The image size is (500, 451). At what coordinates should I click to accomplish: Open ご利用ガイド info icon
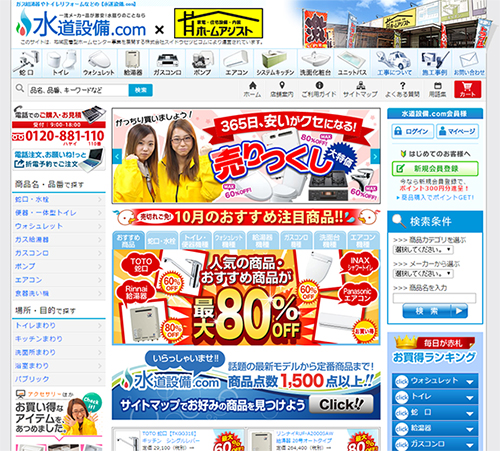319,89
